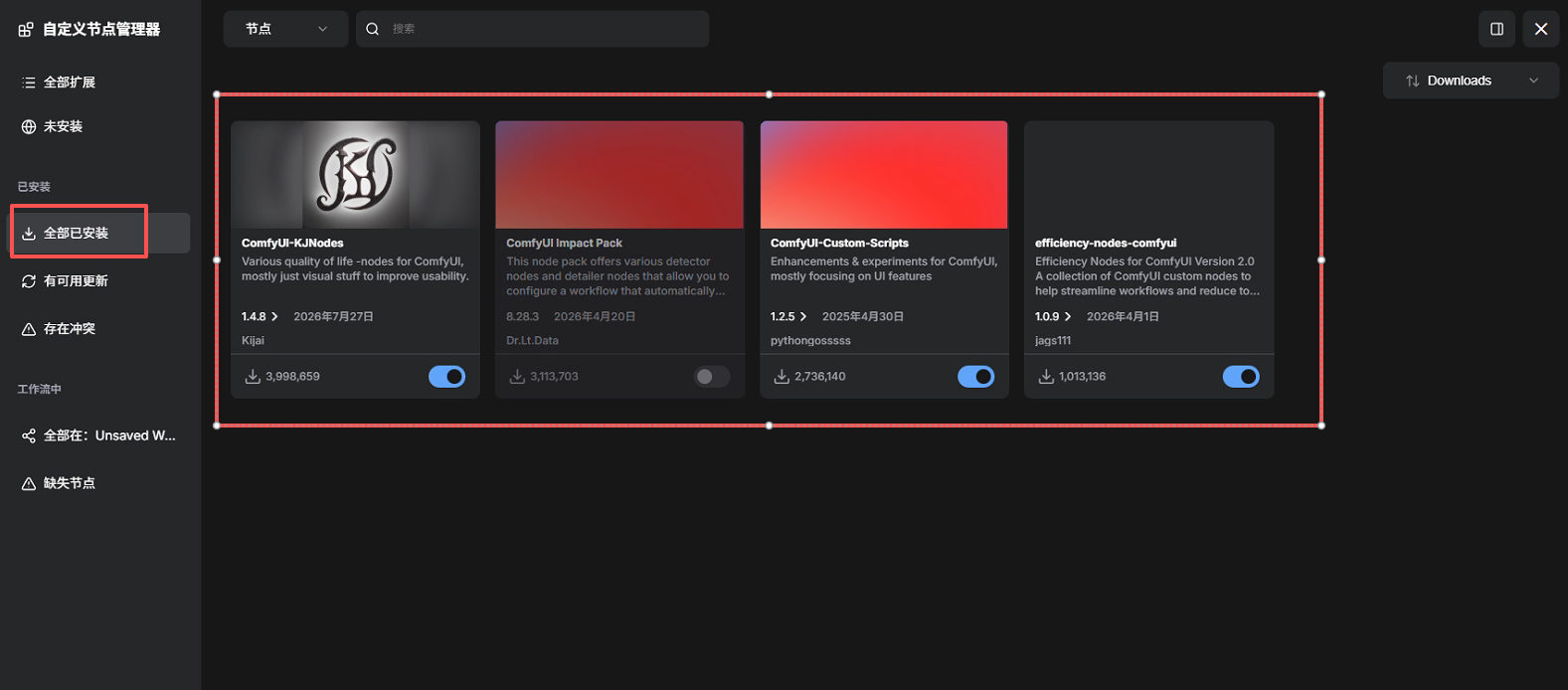Select 全部在: Unsaved W... in the sidebar

pos(100,435)
